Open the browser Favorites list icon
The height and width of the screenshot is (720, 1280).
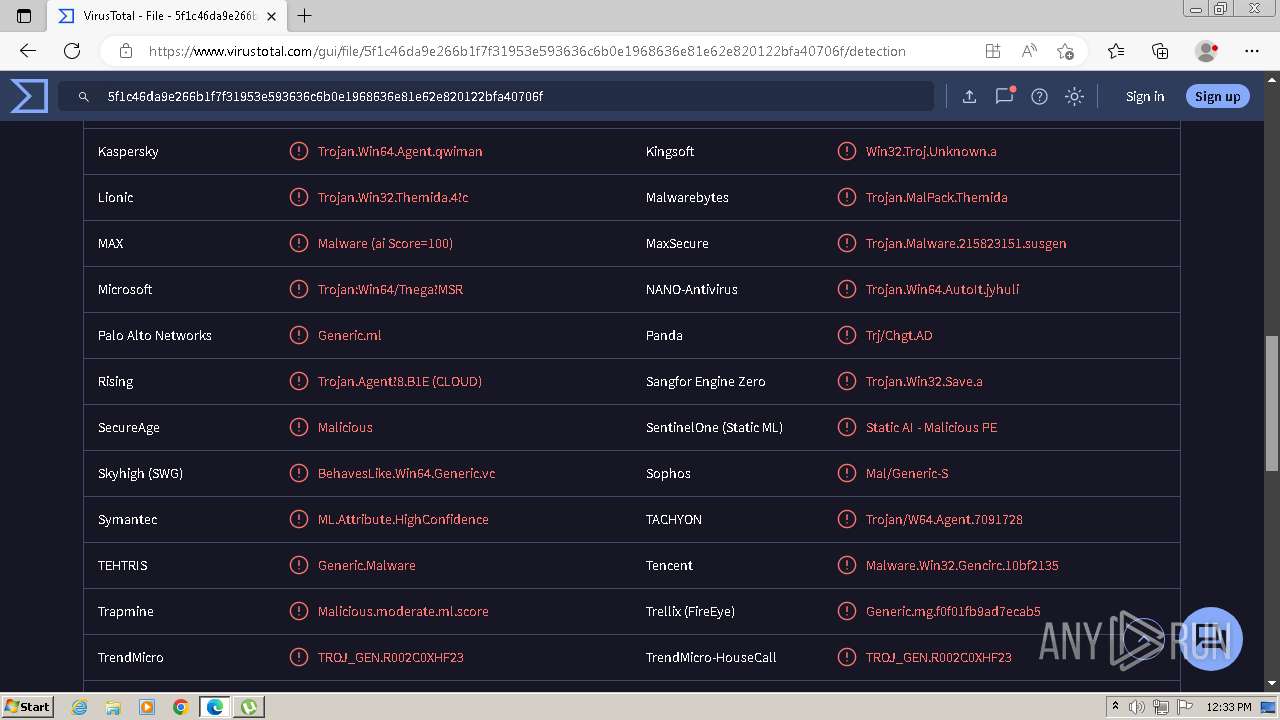[x=1116, y=51]
